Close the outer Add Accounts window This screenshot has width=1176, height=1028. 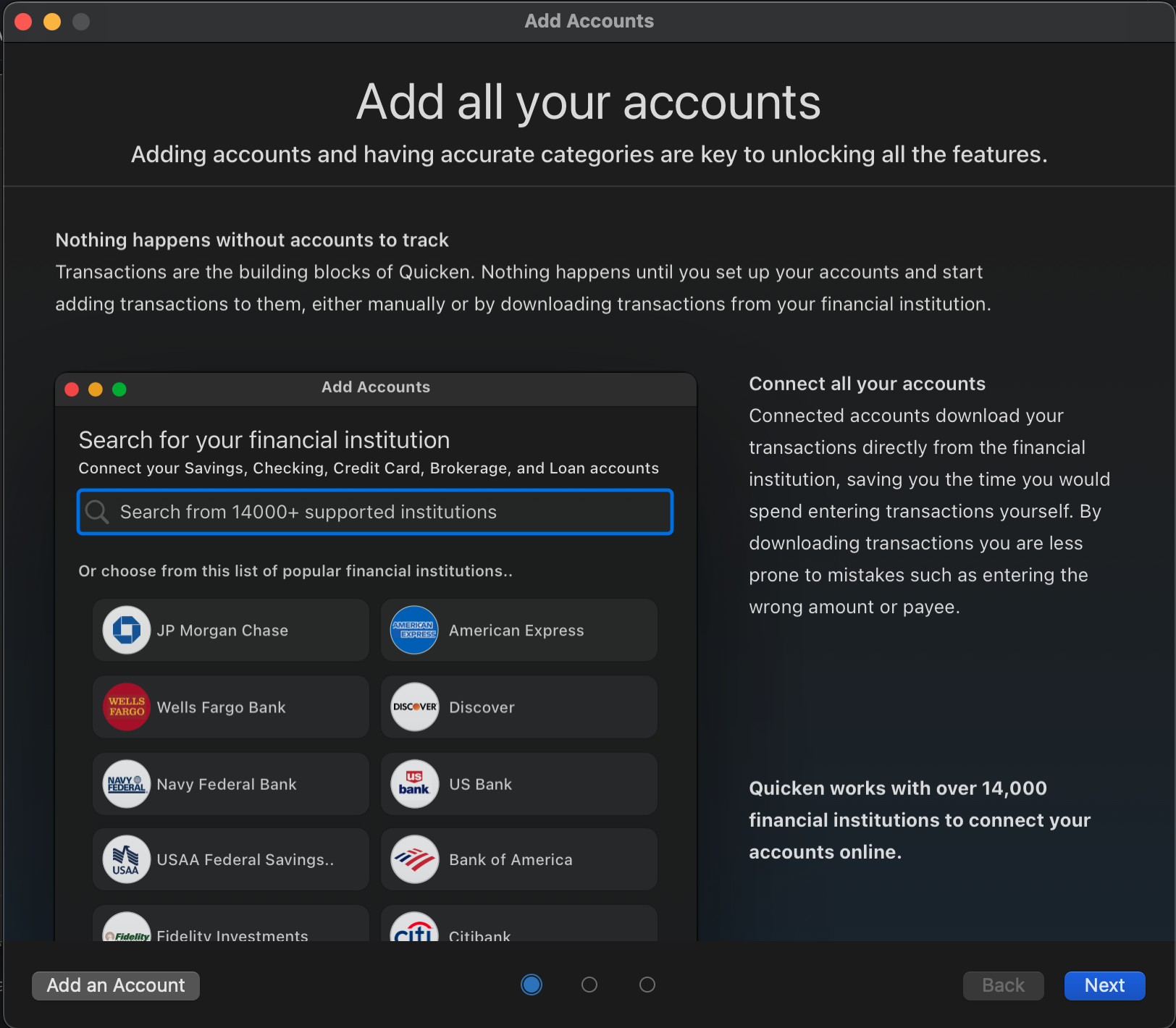click(23, 22)
